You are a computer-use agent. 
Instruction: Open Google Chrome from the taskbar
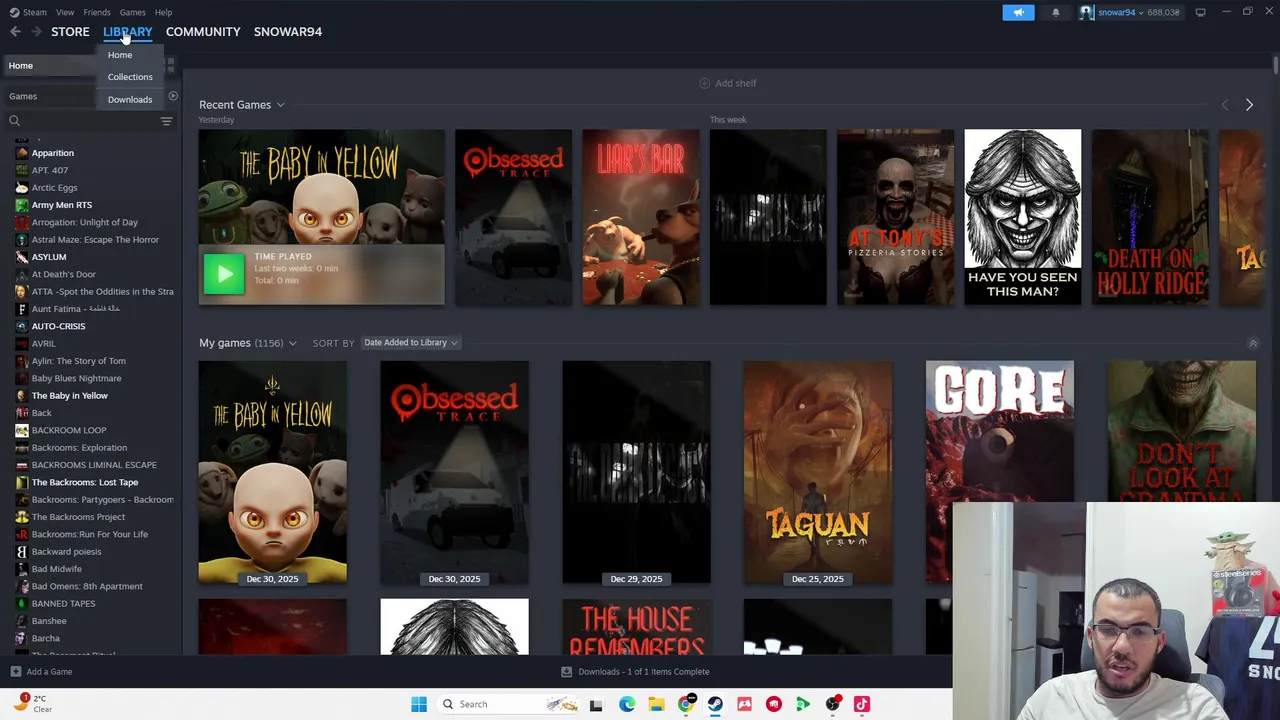click(686, 704)
